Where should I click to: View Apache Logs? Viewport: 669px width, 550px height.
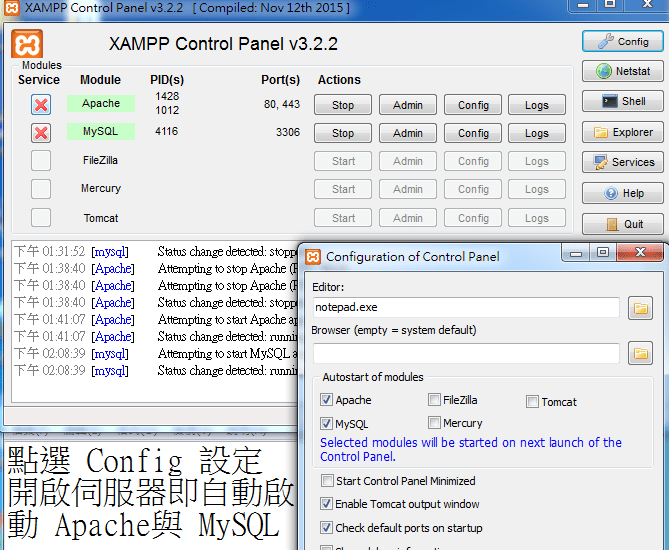tap(537, 105)
